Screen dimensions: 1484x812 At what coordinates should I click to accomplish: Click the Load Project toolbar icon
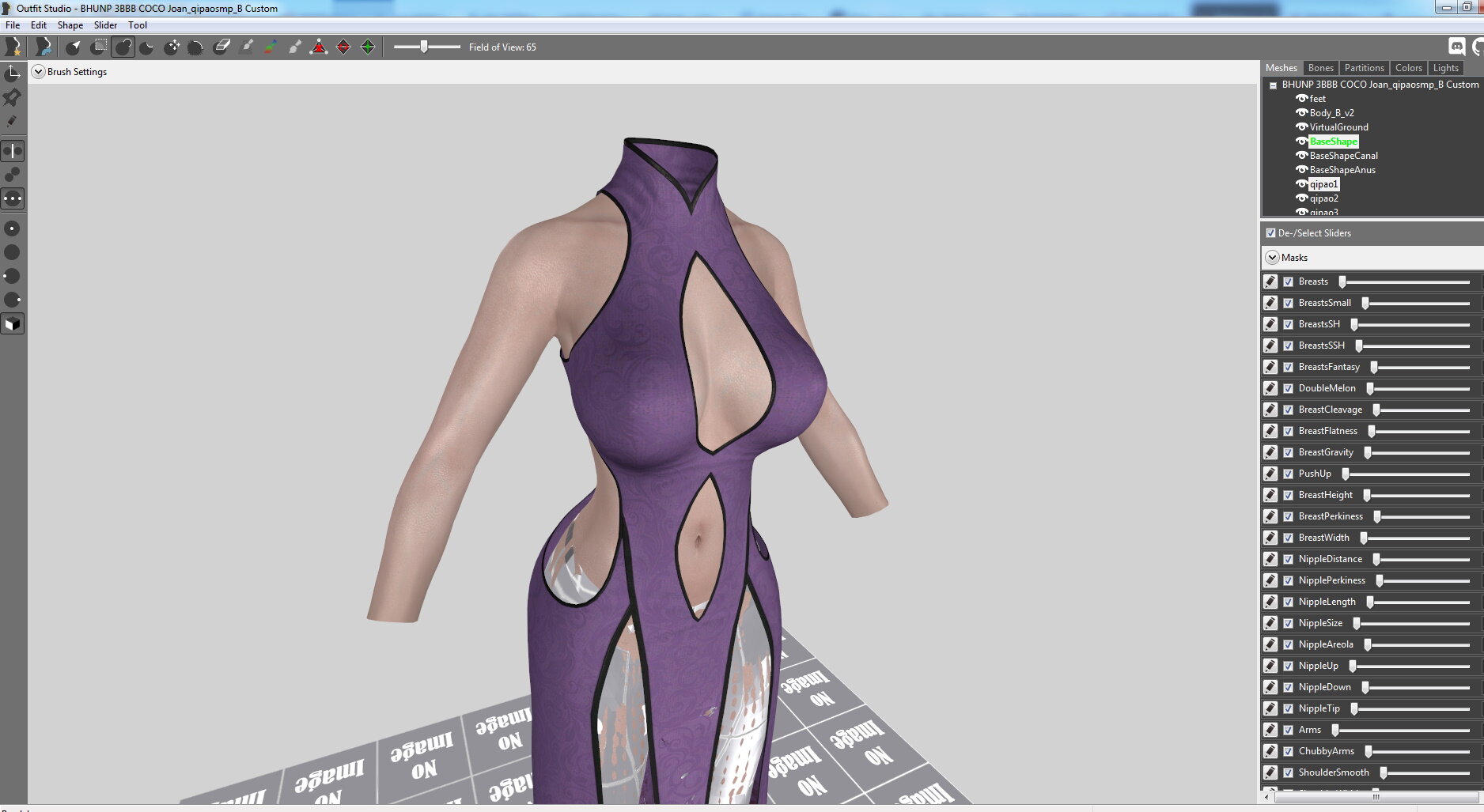pos(43,47)
